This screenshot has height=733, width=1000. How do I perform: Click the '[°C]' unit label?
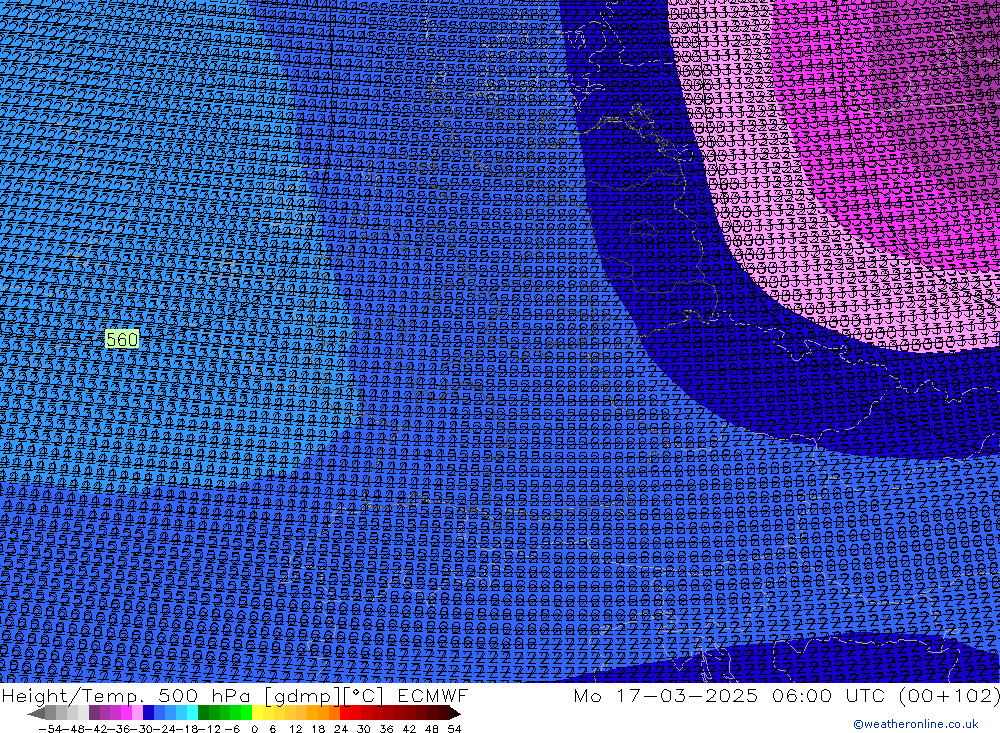(364, 696)
